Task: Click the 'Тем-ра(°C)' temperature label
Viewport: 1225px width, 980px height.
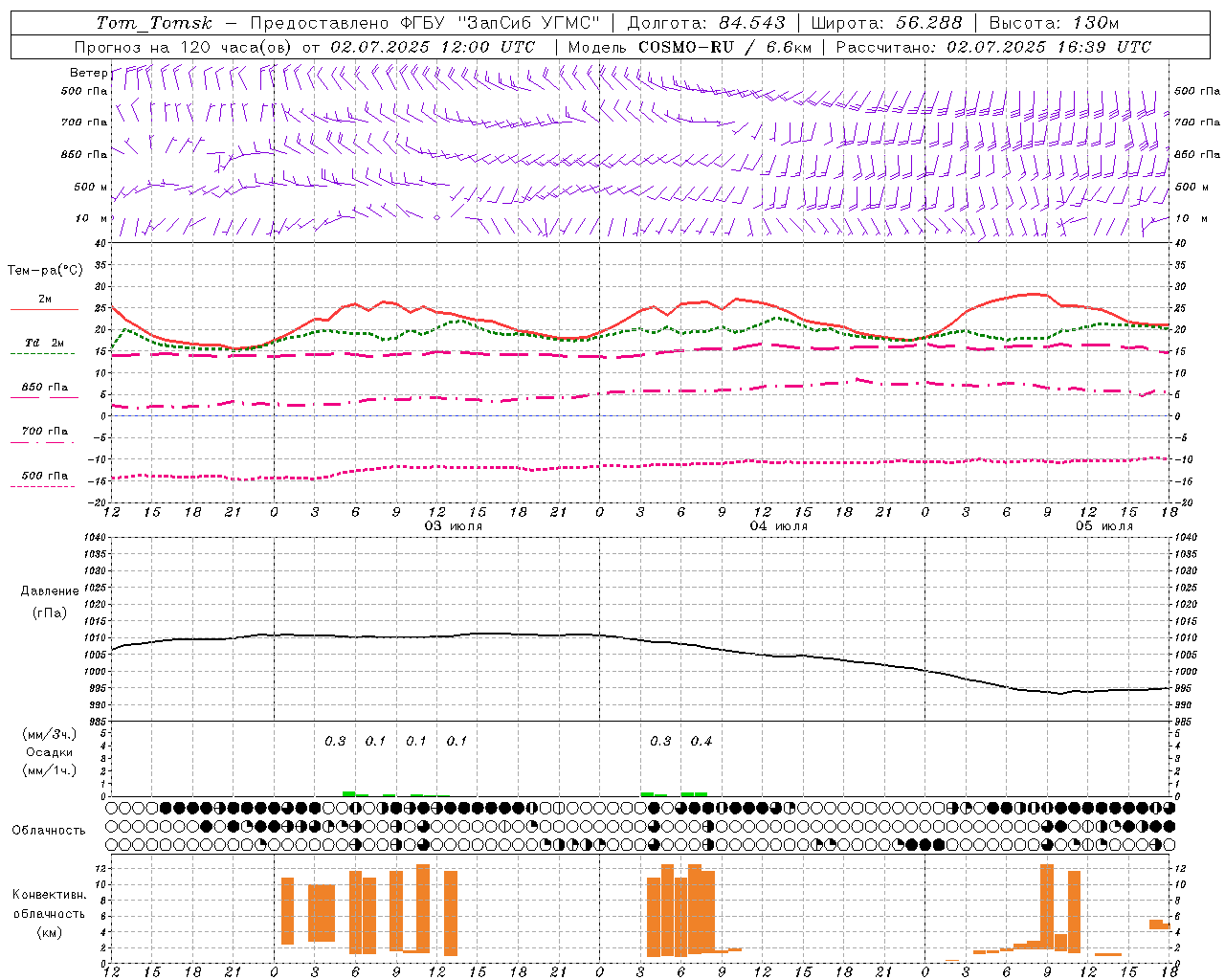Action: [45, 271]
